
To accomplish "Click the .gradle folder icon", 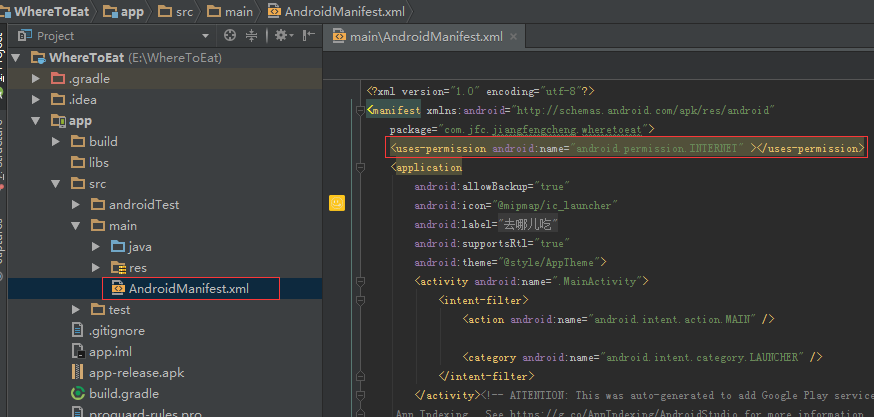I will coord(57,79).
